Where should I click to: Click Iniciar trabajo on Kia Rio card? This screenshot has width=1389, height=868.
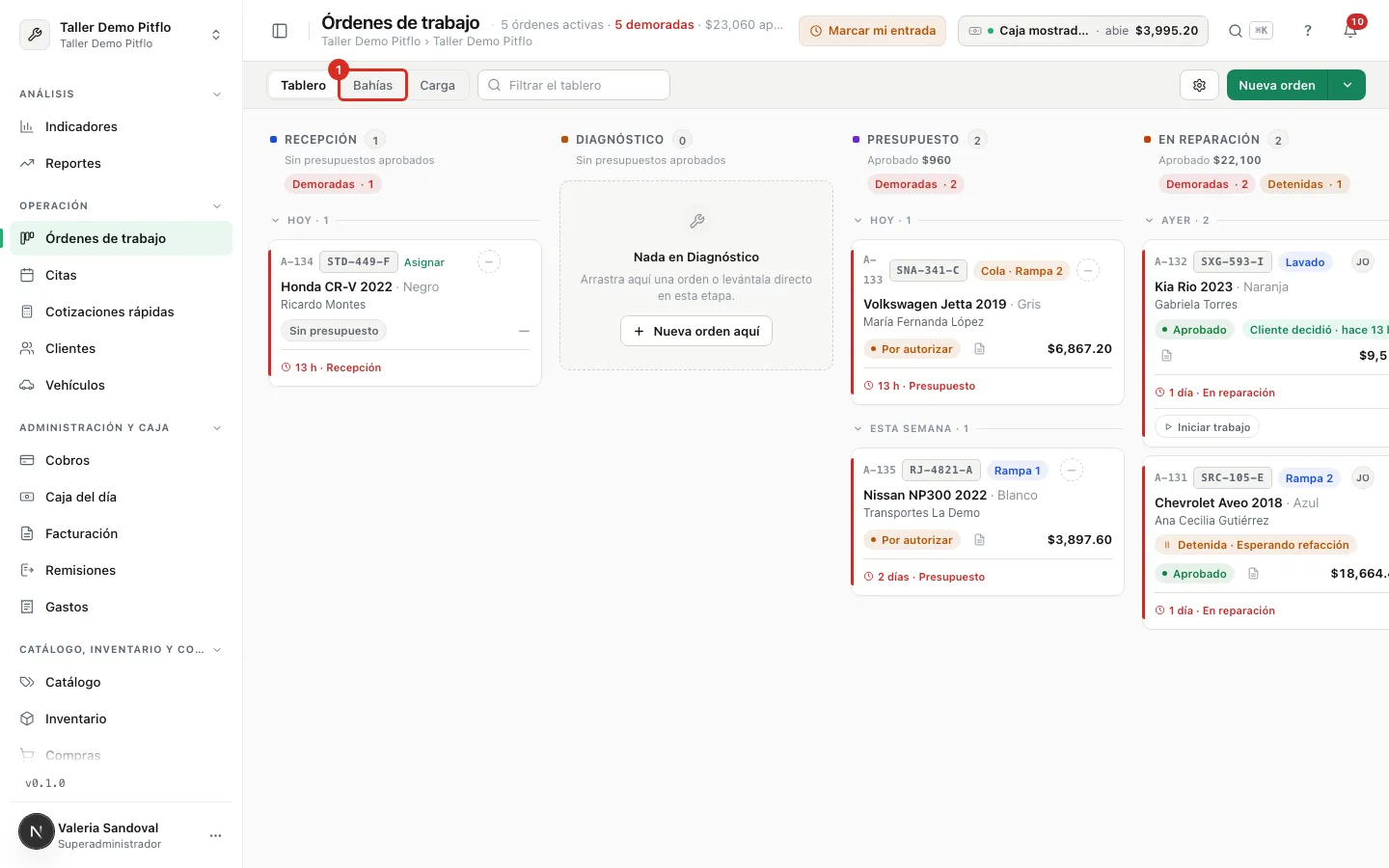[x=1207, y=427]
